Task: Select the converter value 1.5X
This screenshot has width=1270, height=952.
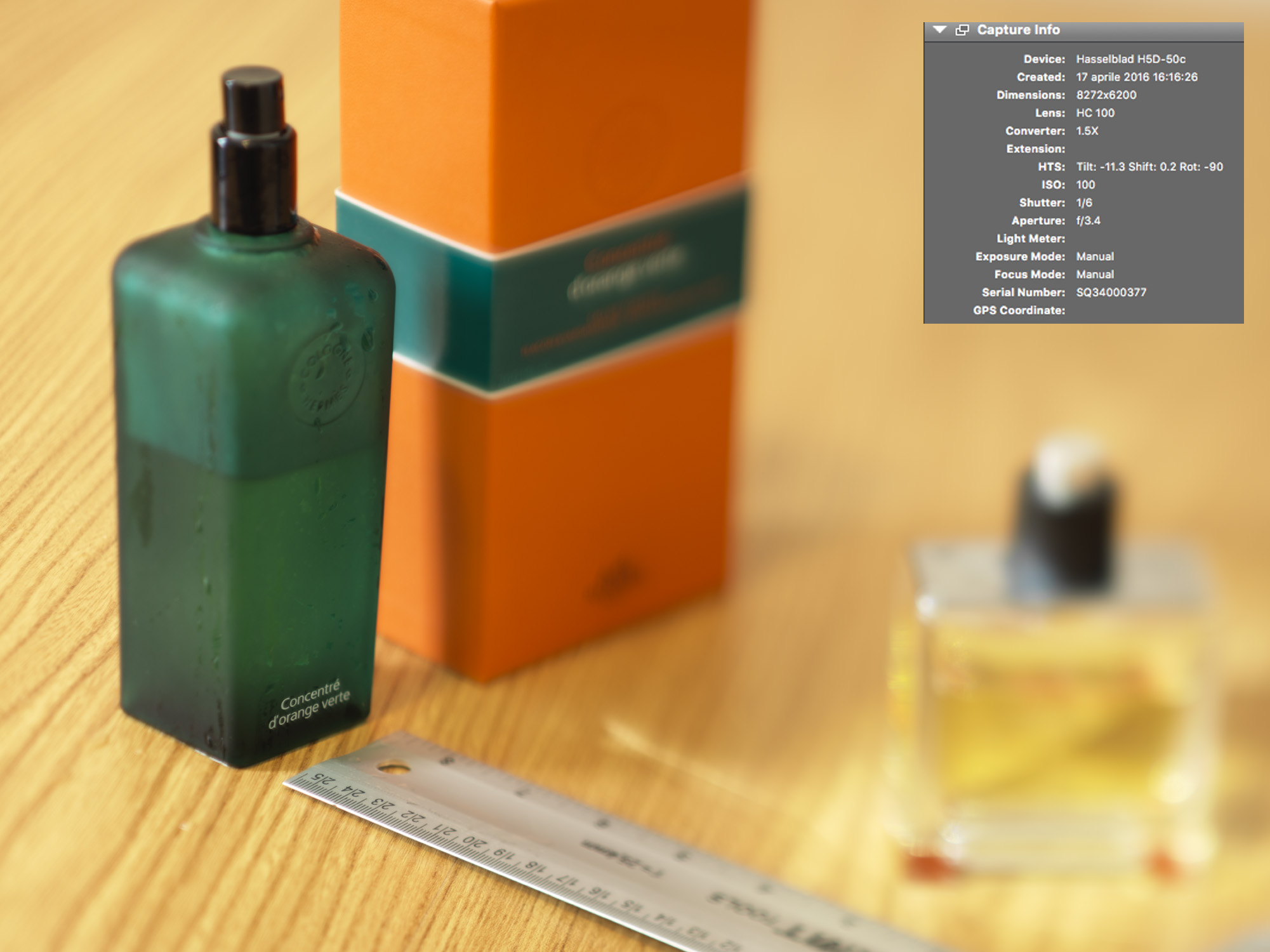Action: (x=1087, y=131)
